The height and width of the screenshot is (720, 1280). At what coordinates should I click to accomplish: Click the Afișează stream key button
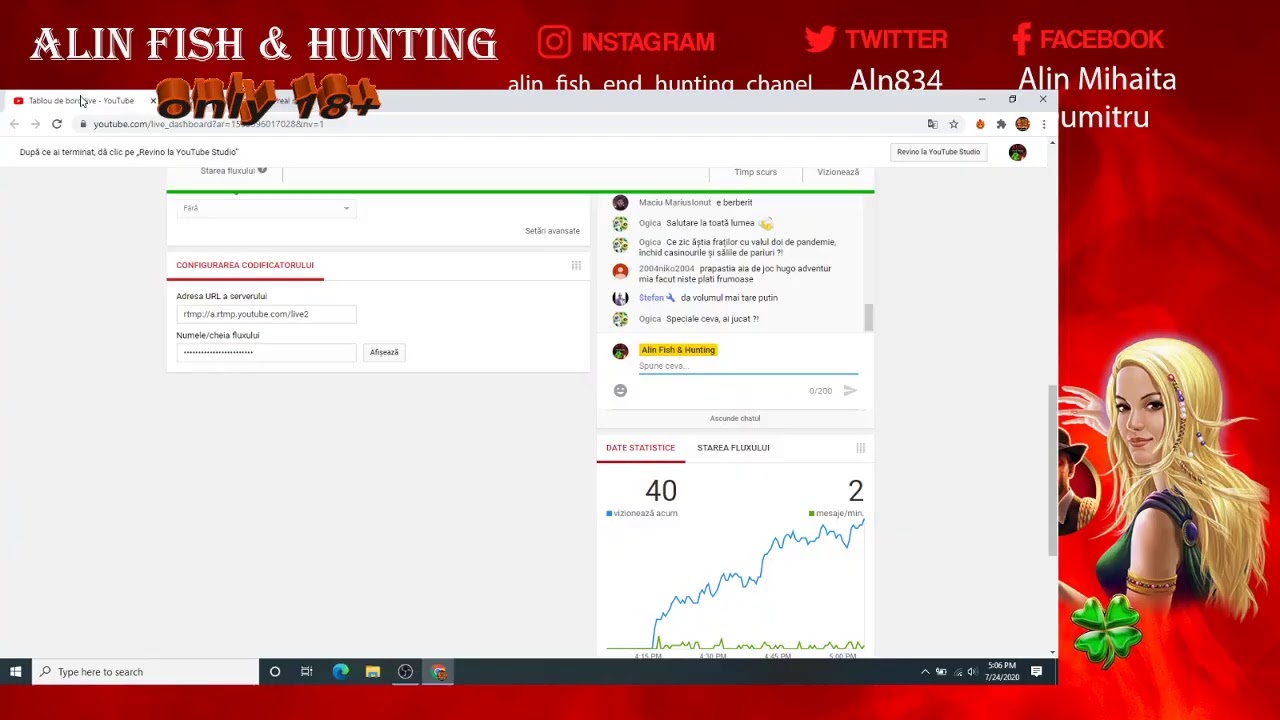(384, 352)
